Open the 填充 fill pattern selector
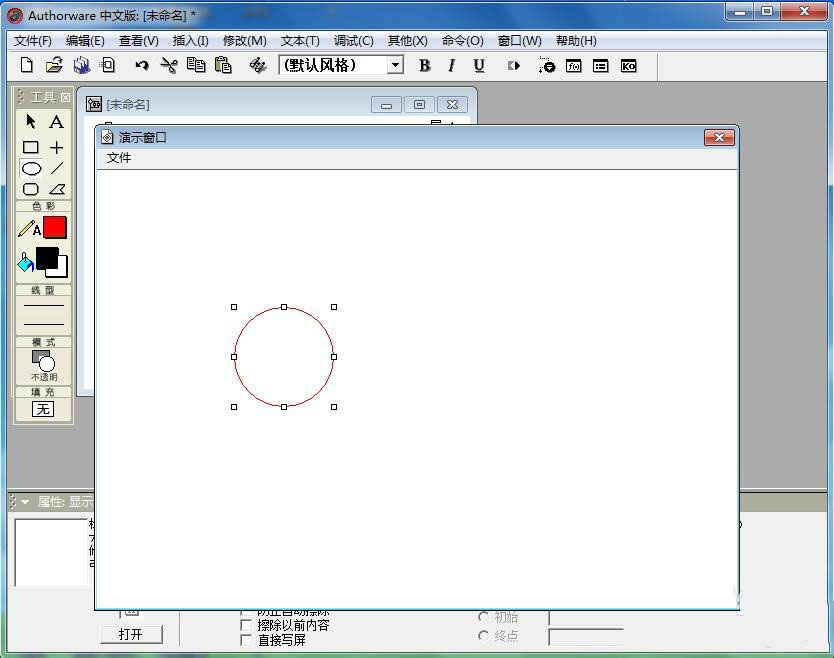This screenshot has height=658, width=834. (42, 410)
